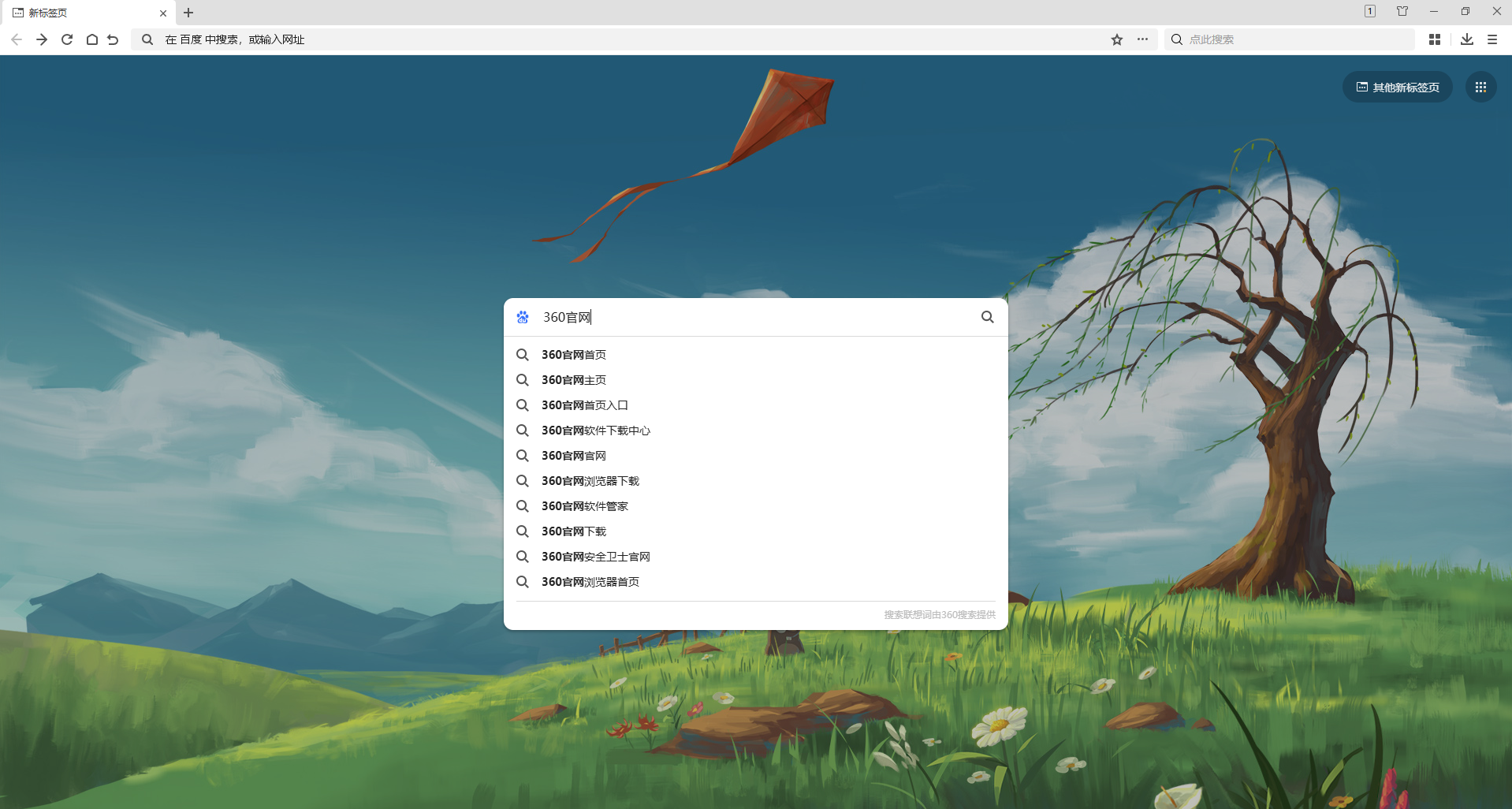Close the 新标签页 tab
This screenshot has width=1512, height=809.
[163, 13]
